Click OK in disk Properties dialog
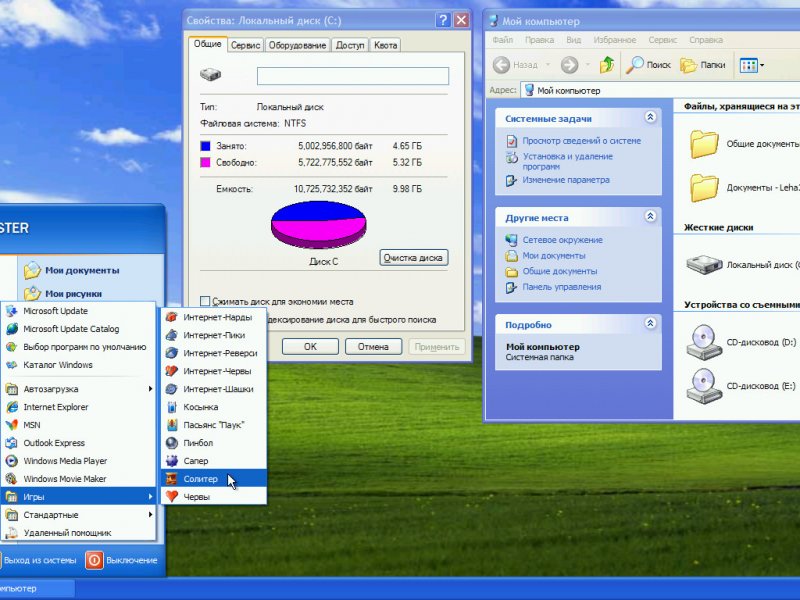Image resolution: width=800 pixels, height=600 pixels. pyautogui.click(x=310, y=346)
